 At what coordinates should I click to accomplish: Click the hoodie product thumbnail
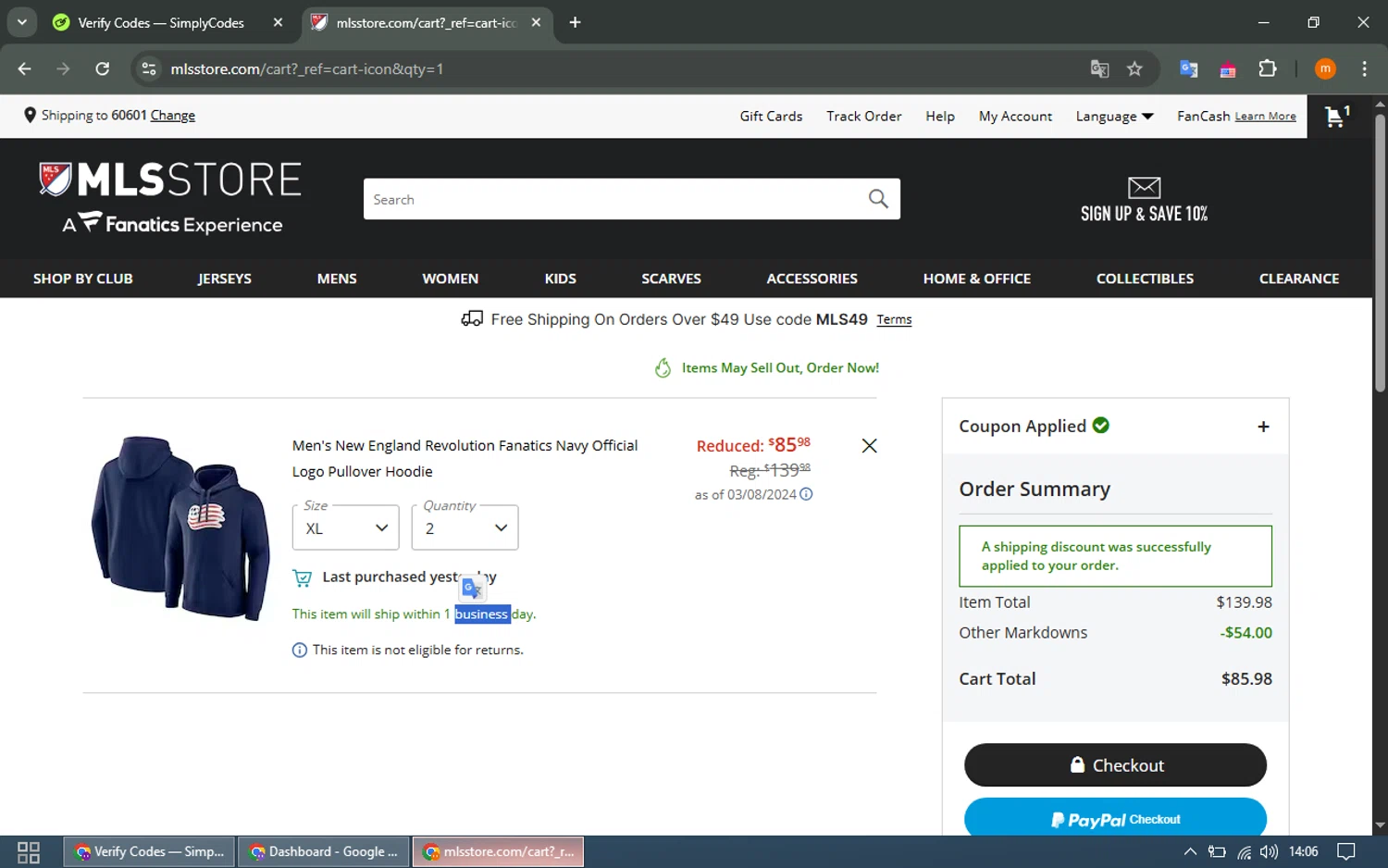(x=180, y=527)
